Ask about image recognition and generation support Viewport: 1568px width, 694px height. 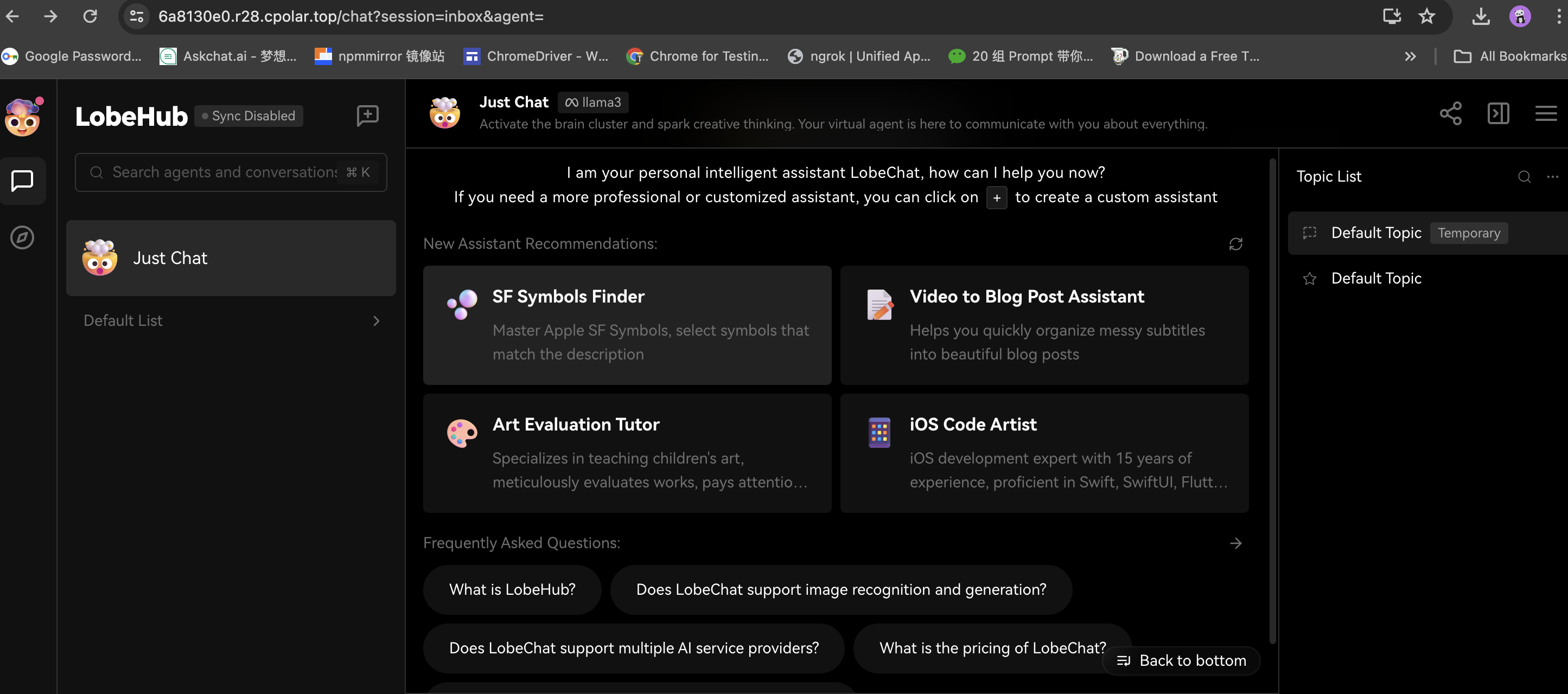840,589
